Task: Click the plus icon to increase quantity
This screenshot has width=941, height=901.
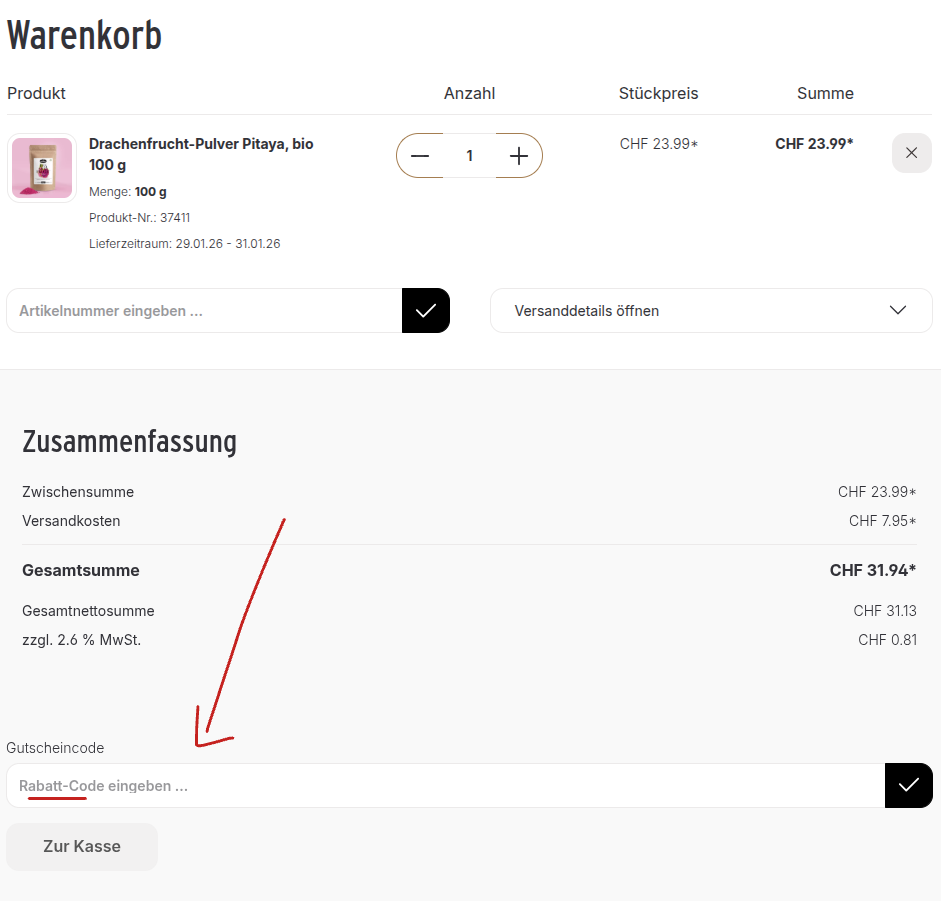Action: [518, 156]
